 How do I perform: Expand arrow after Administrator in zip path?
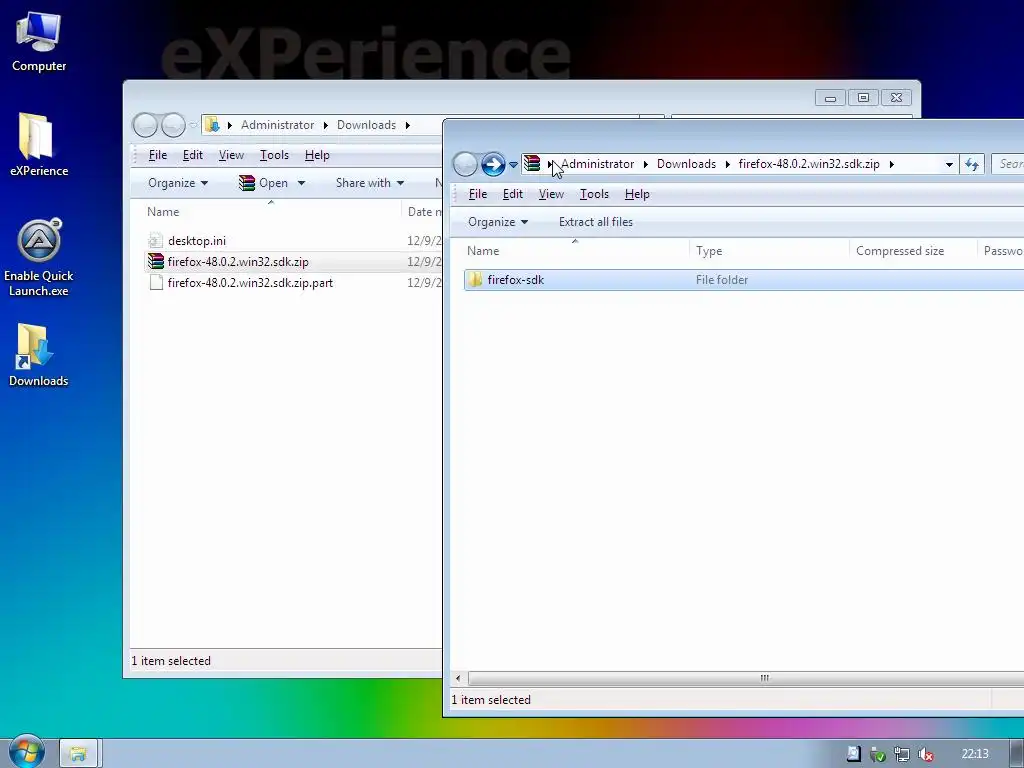tap(645, 164)
